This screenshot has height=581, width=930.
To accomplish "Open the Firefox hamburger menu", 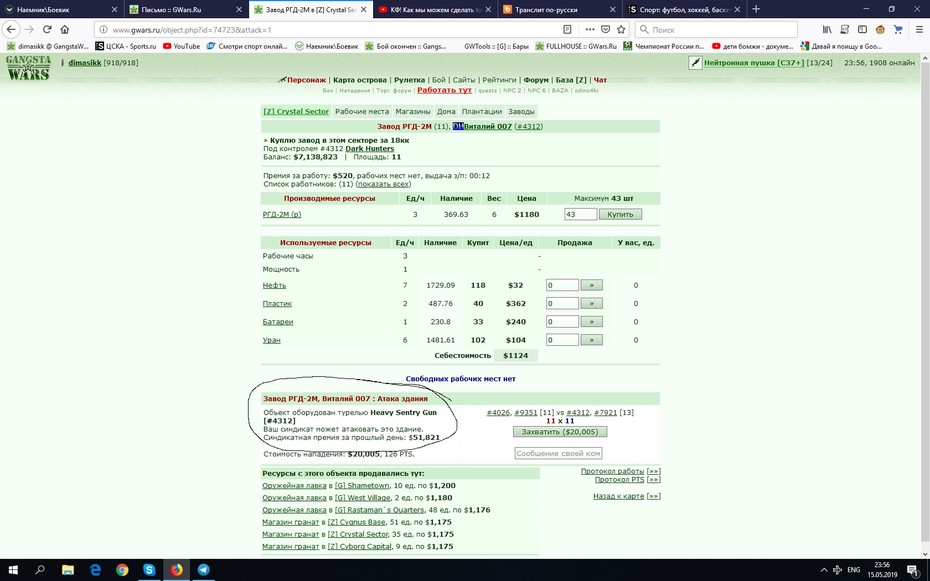I will (919, 29).
